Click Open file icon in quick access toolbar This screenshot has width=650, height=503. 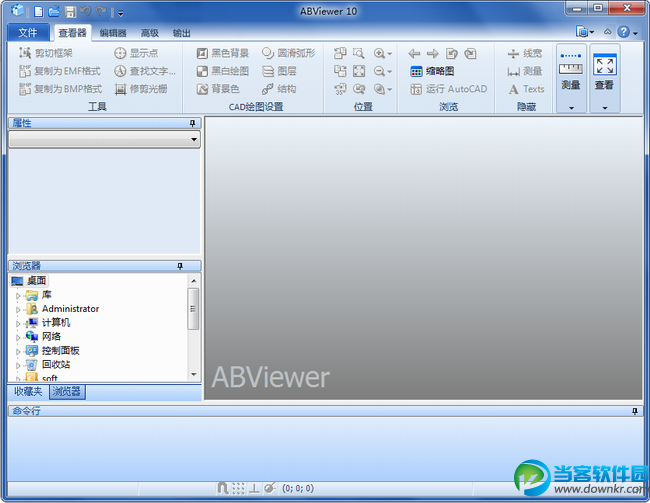[54, 12]
